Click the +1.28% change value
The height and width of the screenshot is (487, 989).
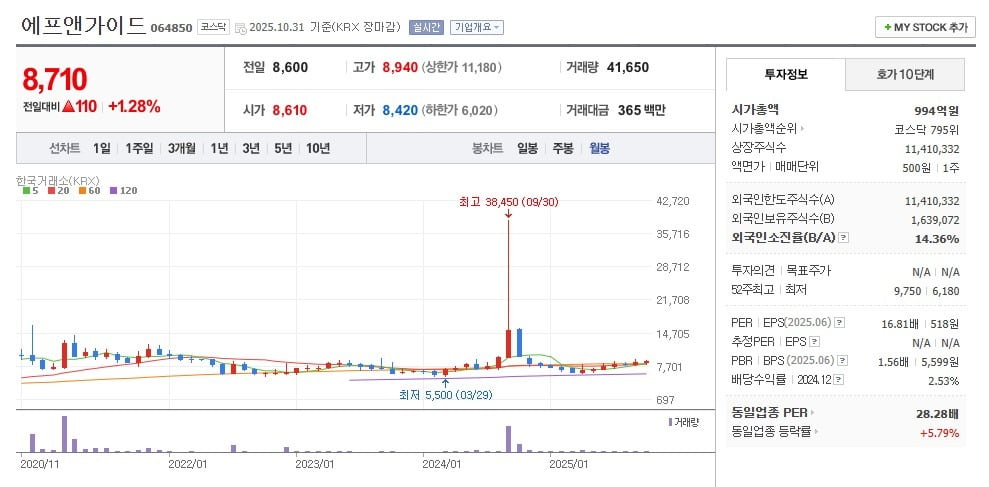(134, 107)
